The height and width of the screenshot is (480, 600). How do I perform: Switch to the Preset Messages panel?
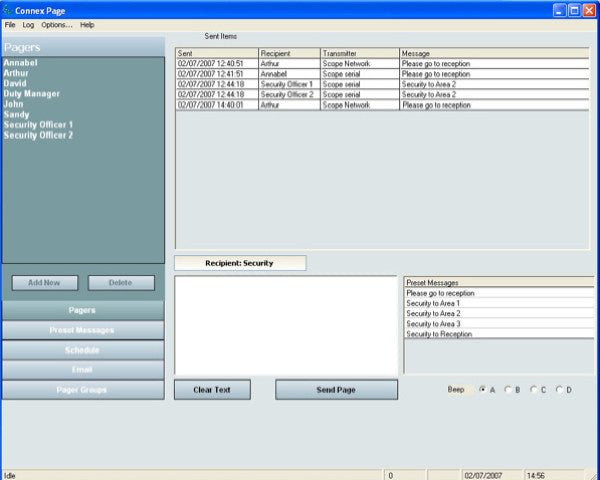[82, 330]
